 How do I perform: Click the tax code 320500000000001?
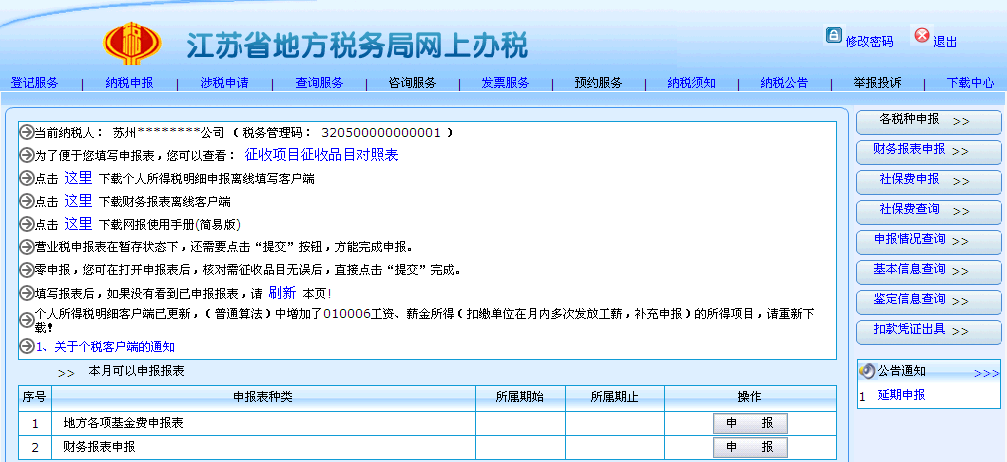pos(381,133)
